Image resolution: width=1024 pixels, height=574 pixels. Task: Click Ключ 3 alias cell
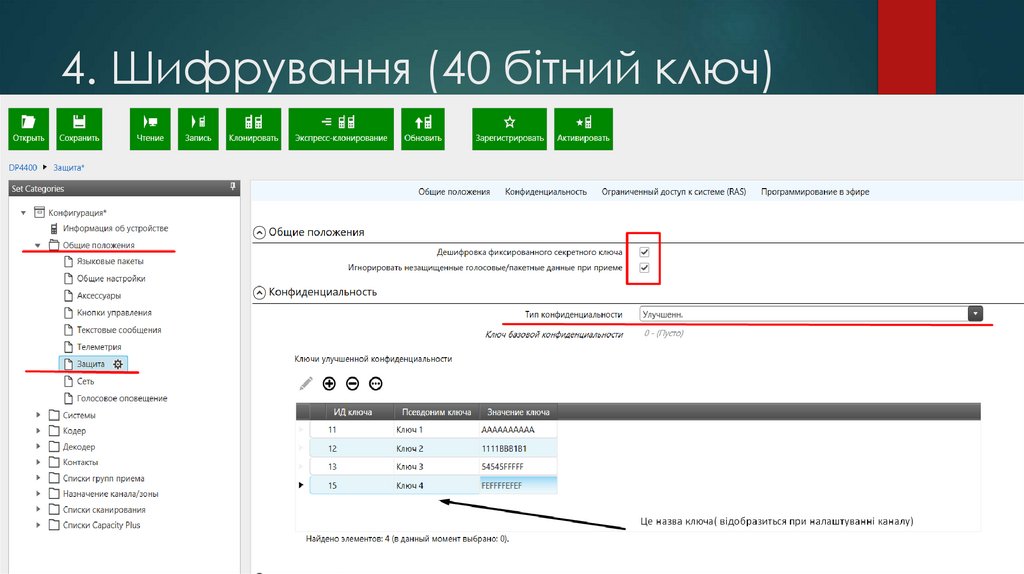click(436, 467)
